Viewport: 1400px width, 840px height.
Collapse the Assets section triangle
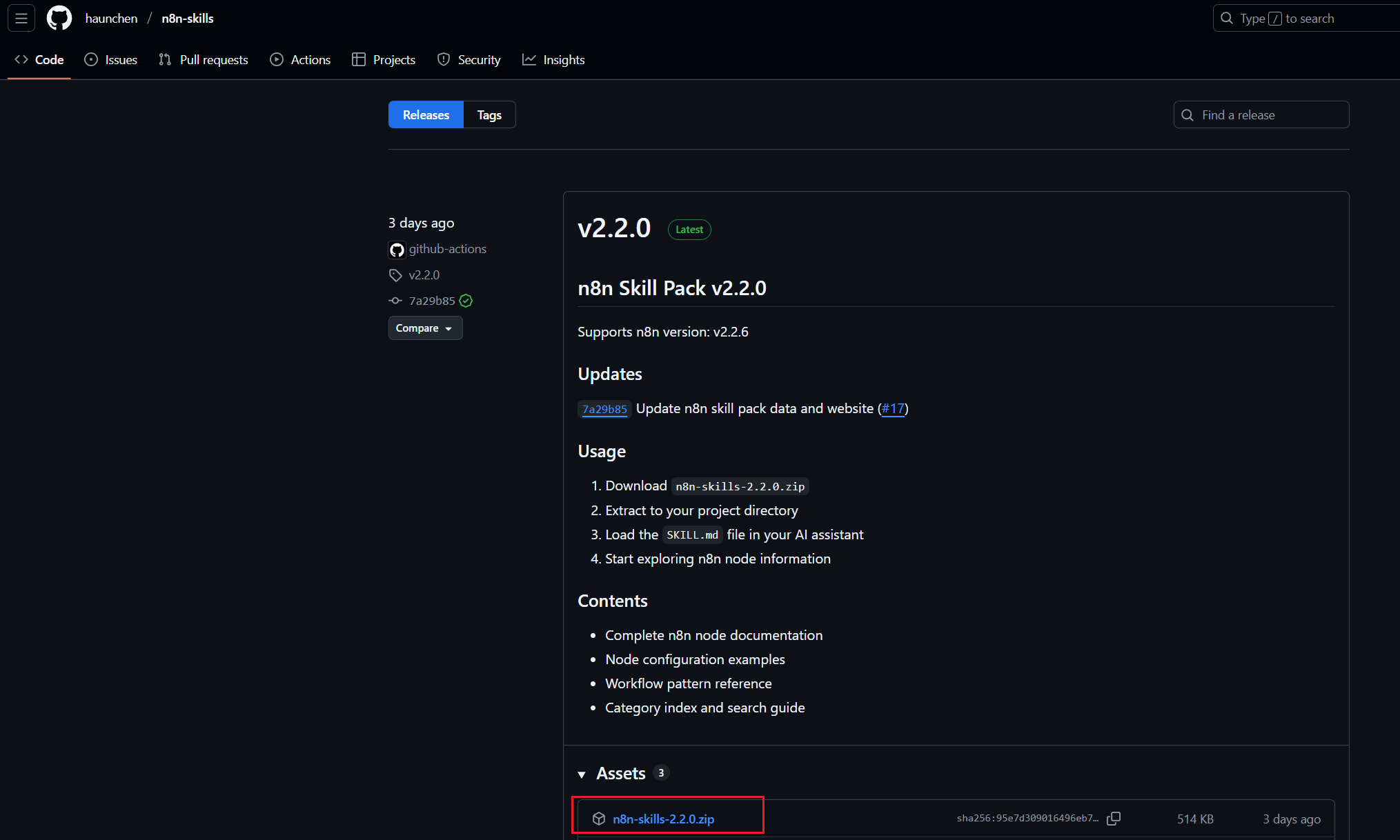[582, 774]
